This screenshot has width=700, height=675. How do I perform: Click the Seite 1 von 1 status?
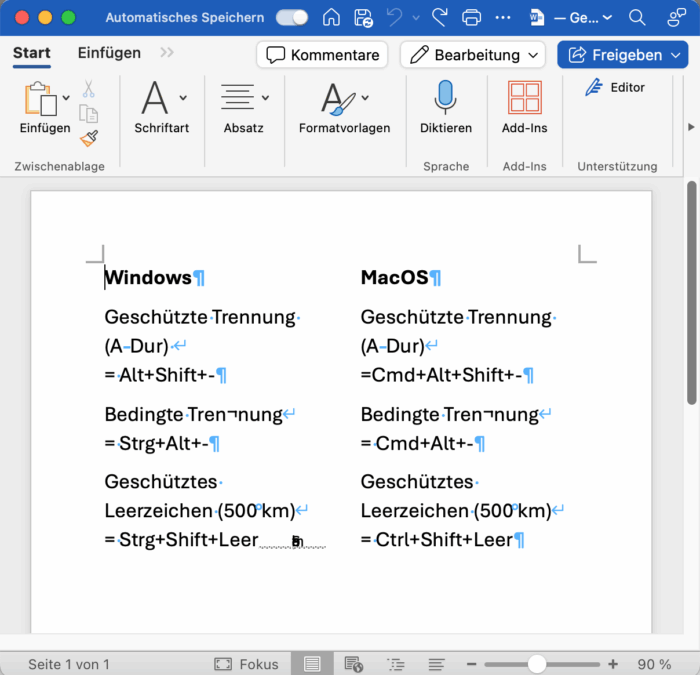point(69,664)
